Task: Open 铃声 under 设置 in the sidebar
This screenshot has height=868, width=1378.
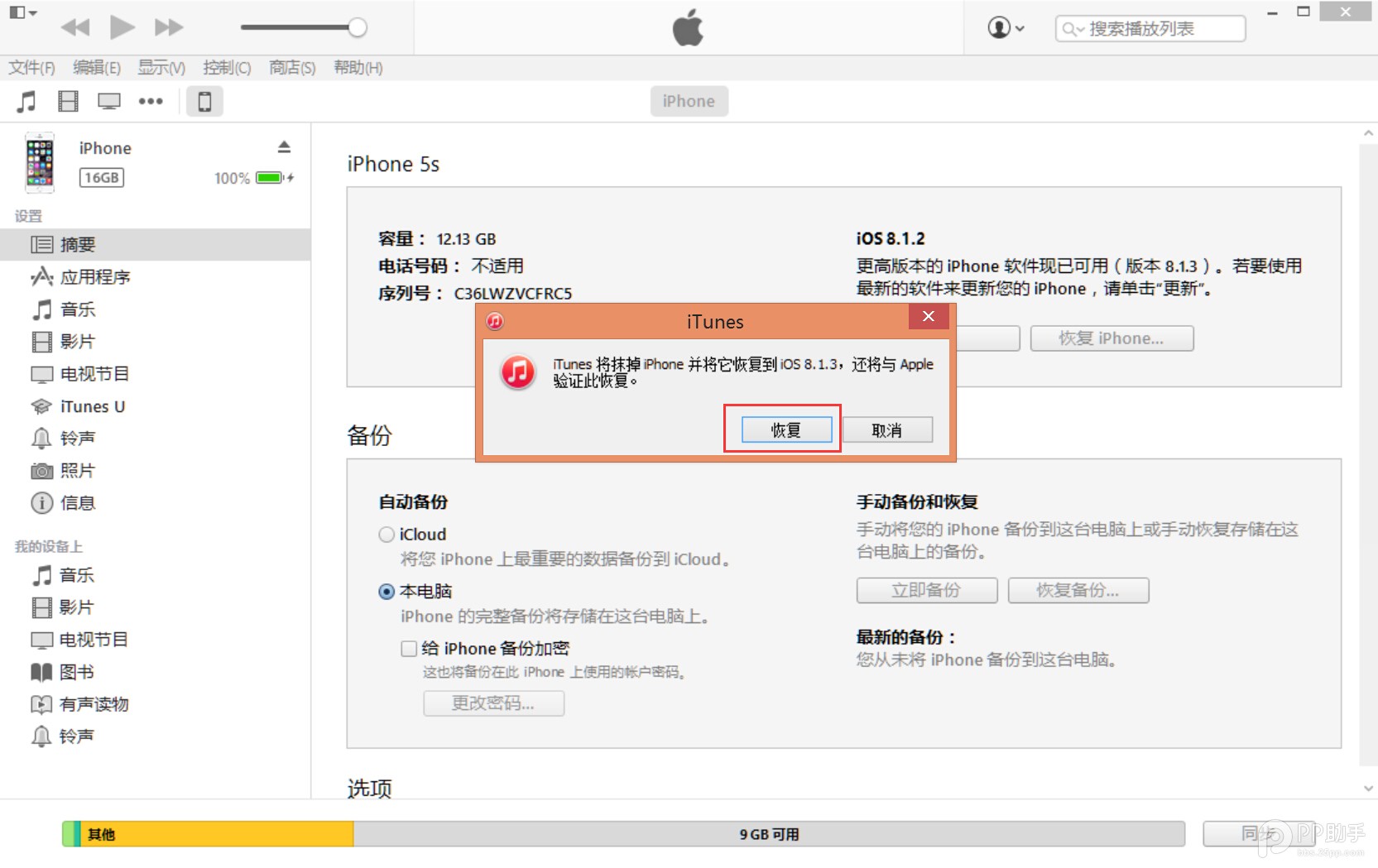Action: (77, 438)
